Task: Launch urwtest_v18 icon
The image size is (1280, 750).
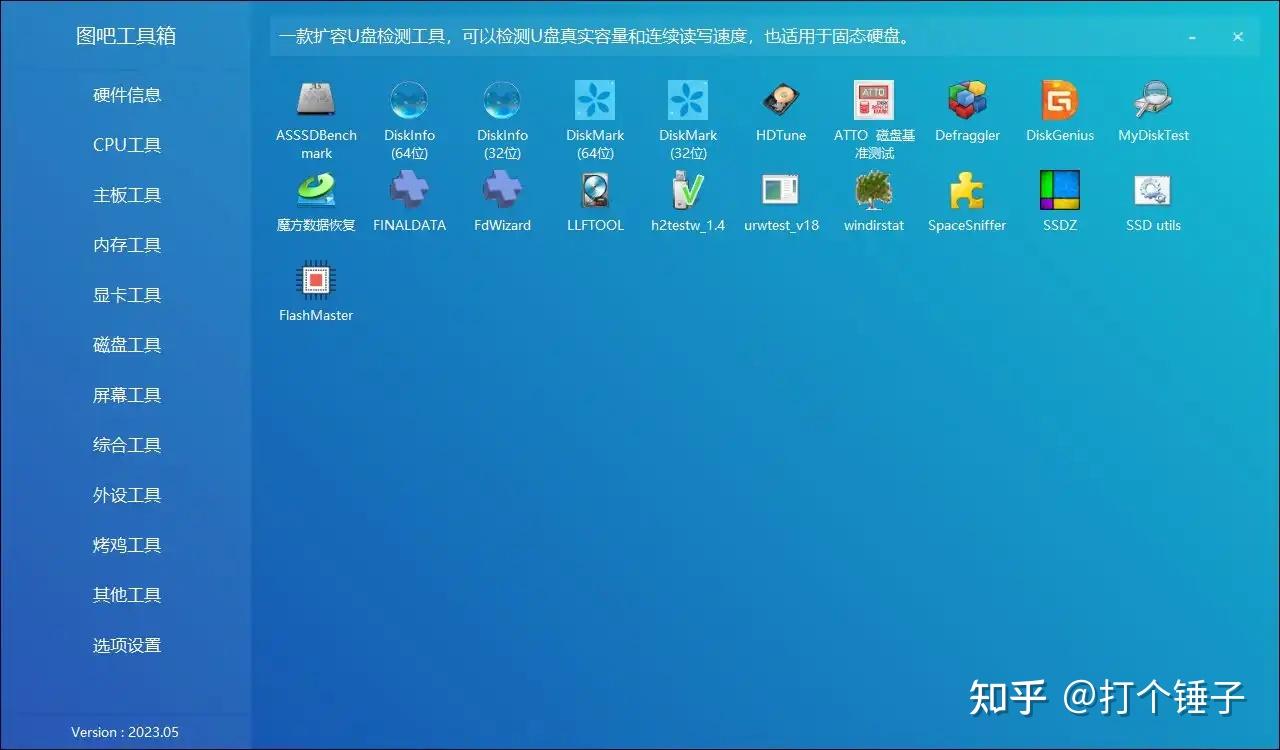Action: (x=781, y=190)
